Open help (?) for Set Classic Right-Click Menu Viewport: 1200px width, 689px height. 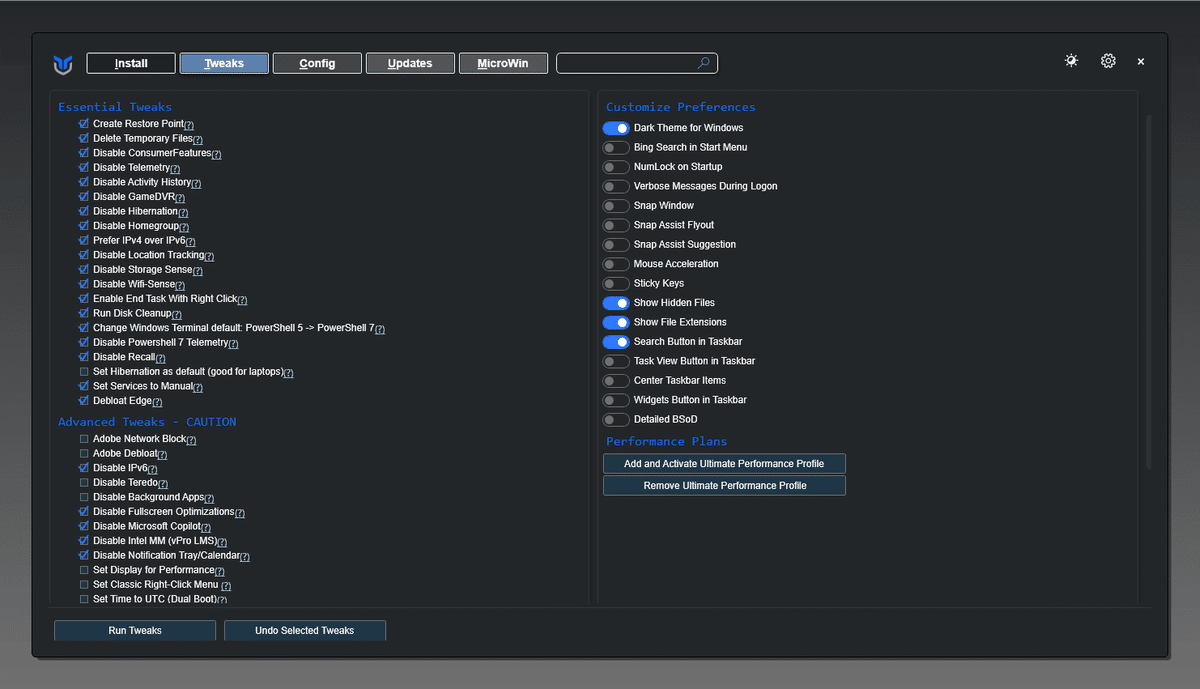[226, 586]
